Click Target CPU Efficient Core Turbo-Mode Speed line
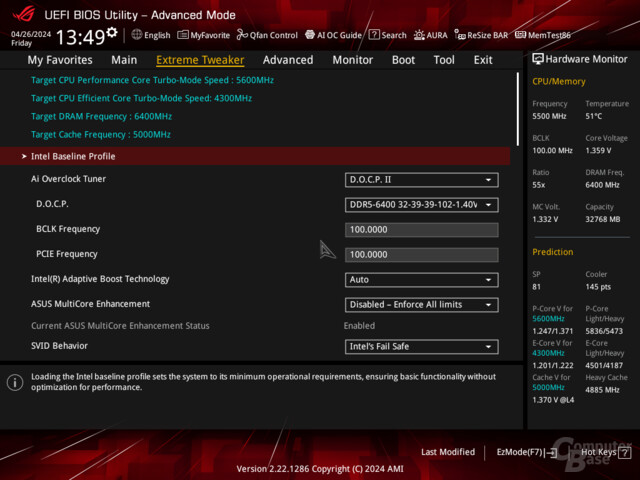Viewport: 640px width, 480px height. [x=141, y=98]
